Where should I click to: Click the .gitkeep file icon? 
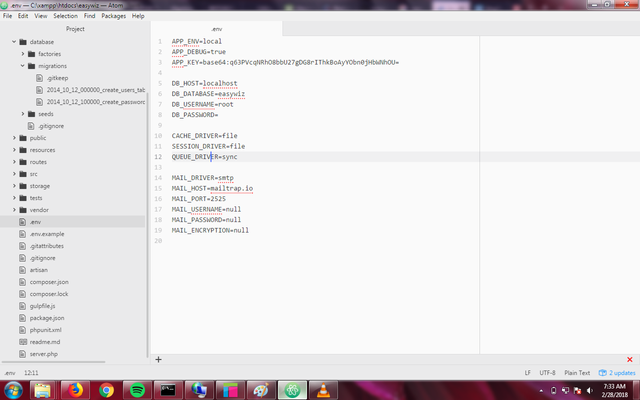pos(39,78)
